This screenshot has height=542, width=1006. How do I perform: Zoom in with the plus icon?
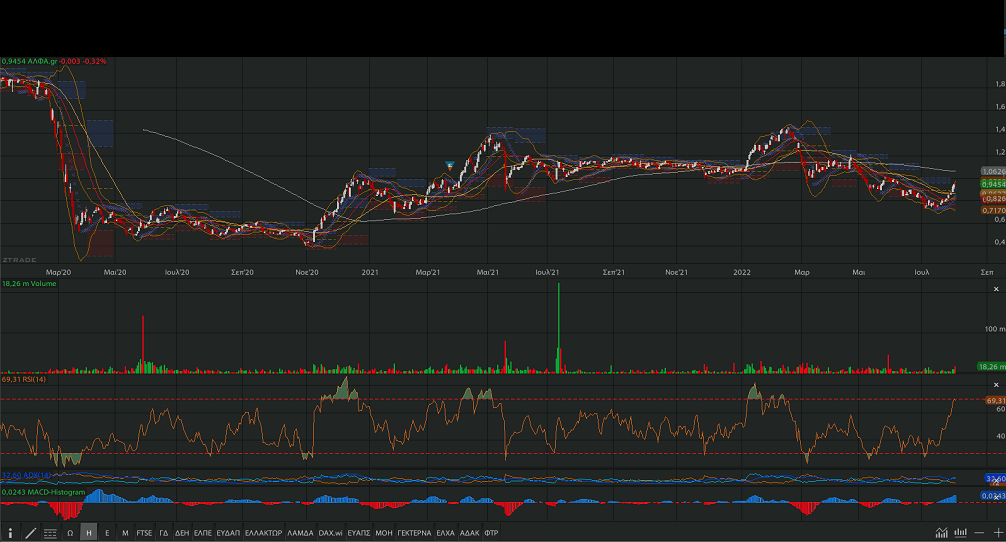[x=998, y=533]
